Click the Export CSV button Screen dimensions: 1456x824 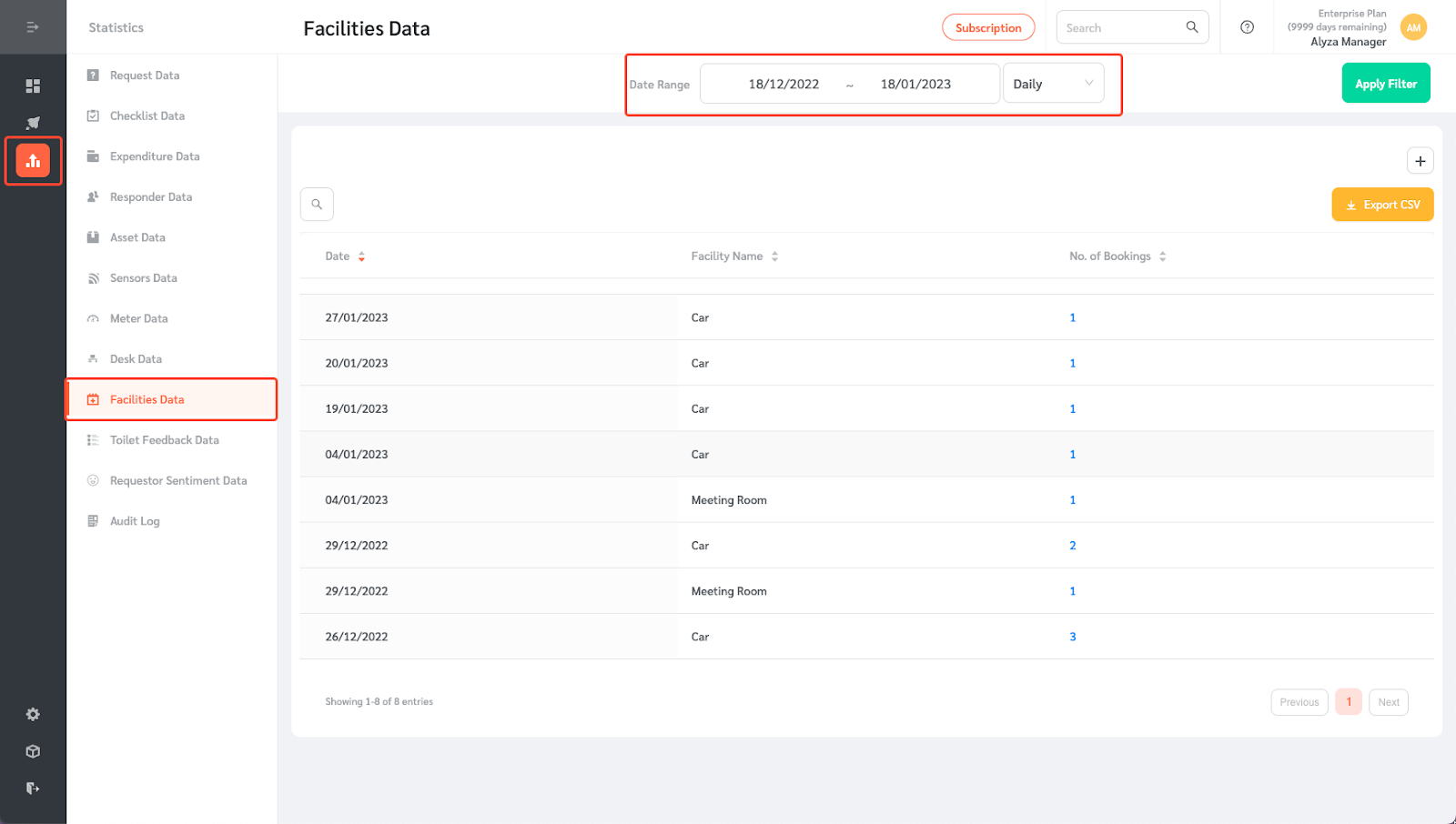(x=1382, y=204)
